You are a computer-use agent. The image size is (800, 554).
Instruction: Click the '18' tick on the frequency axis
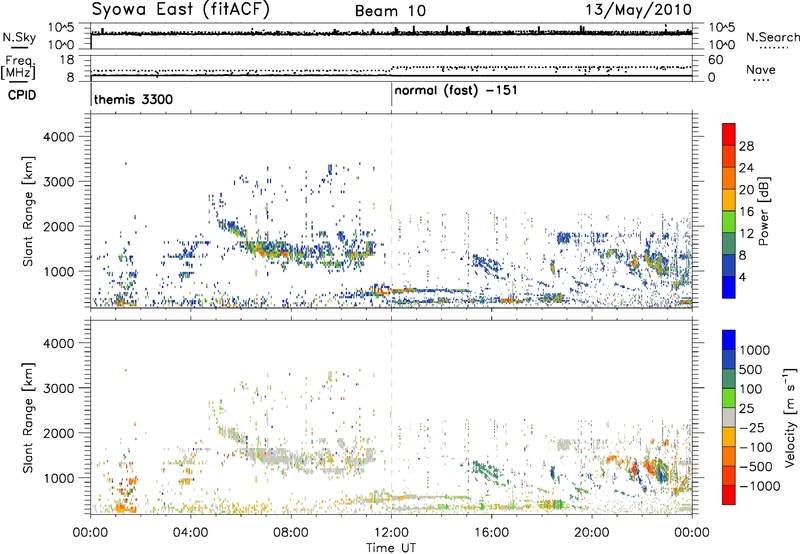click(66, 60)
